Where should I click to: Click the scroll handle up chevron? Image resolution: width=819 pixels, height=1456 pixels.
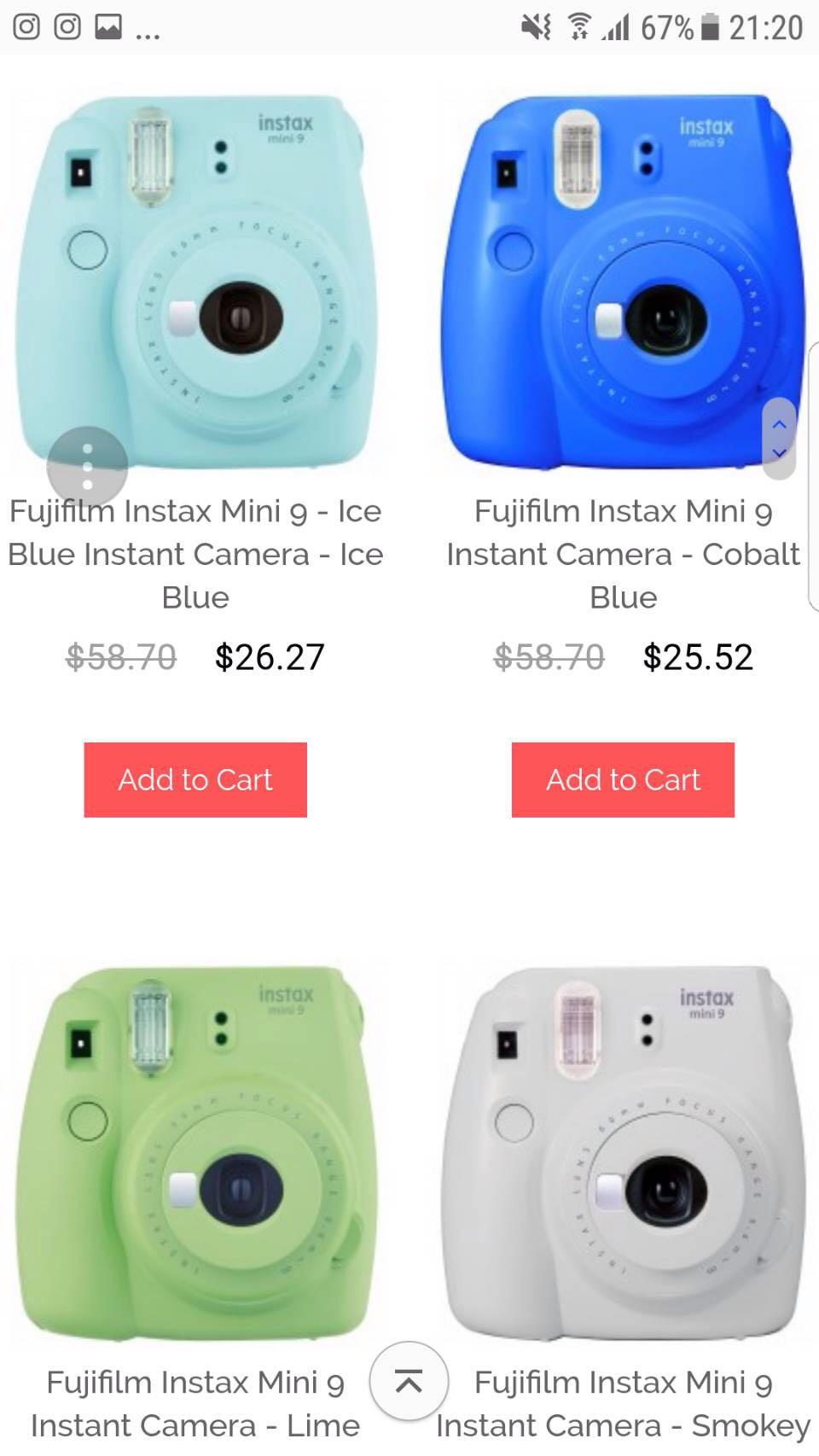coord(779,424)
